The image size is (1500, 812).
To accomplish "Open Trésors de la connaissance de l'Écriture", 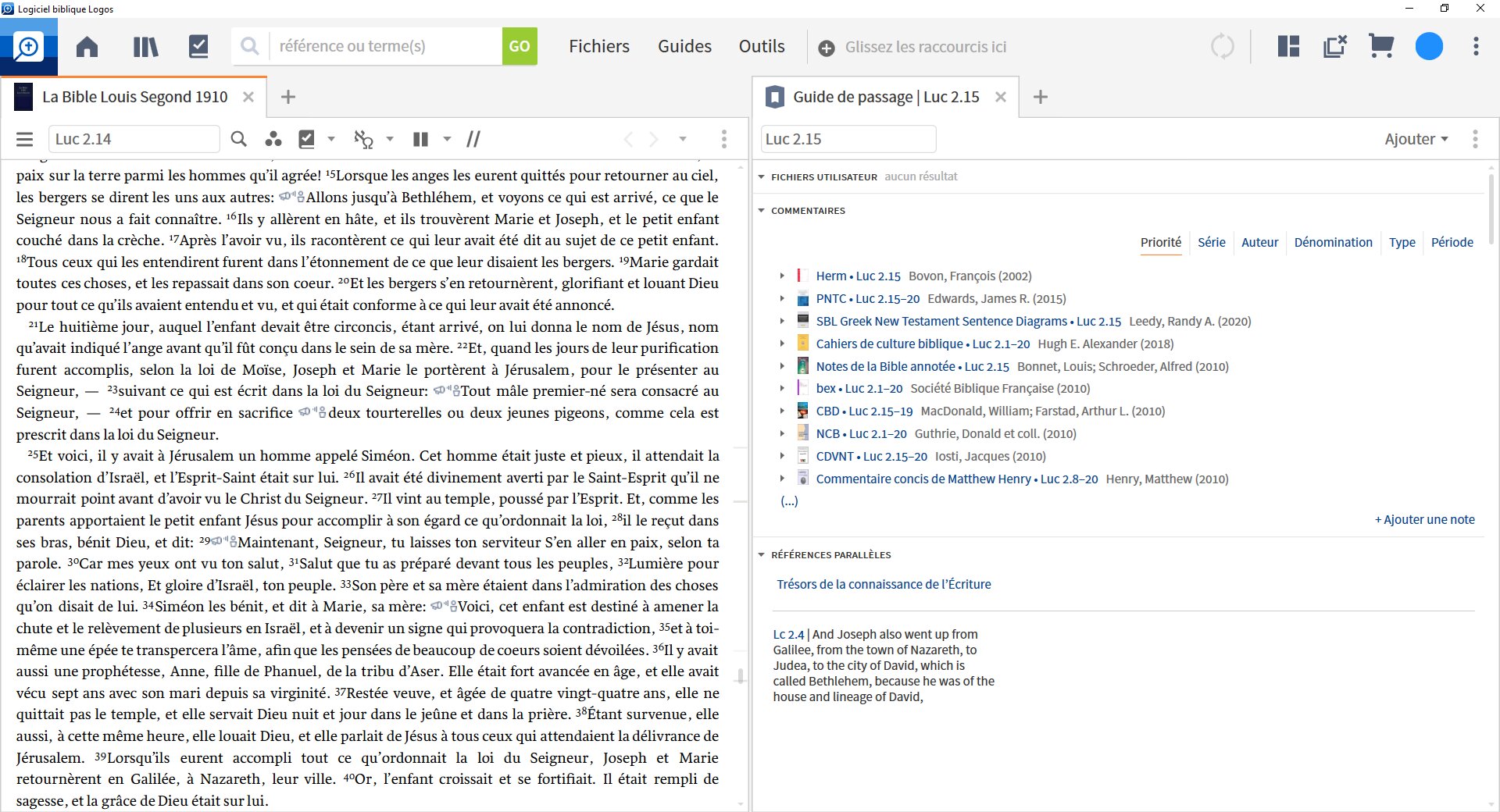I will coord(884,584).
